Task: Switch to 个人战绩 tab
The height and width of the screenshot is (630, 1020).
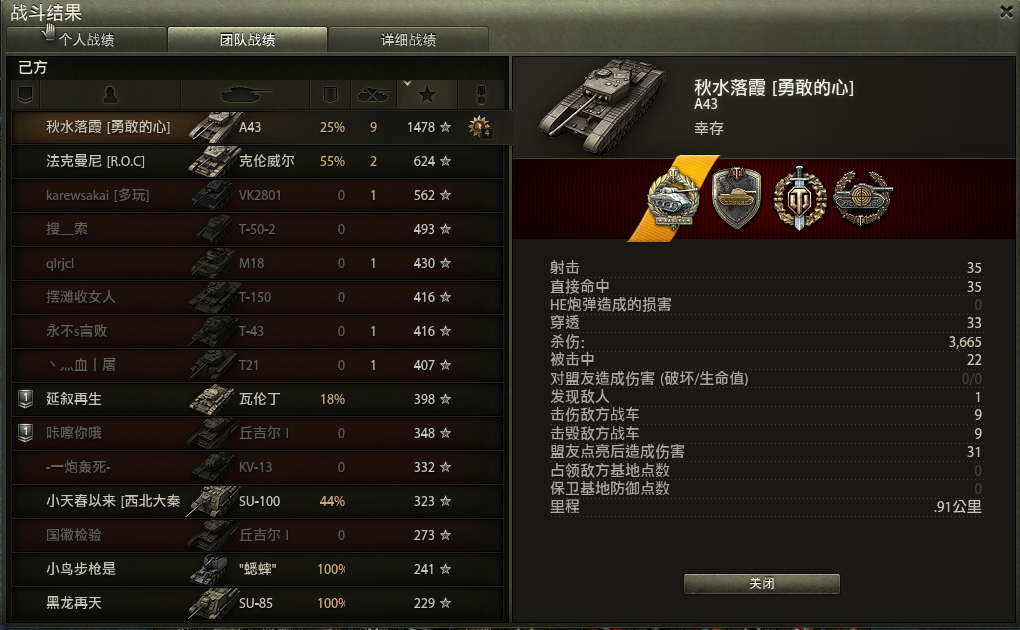Action: [87, 40]
